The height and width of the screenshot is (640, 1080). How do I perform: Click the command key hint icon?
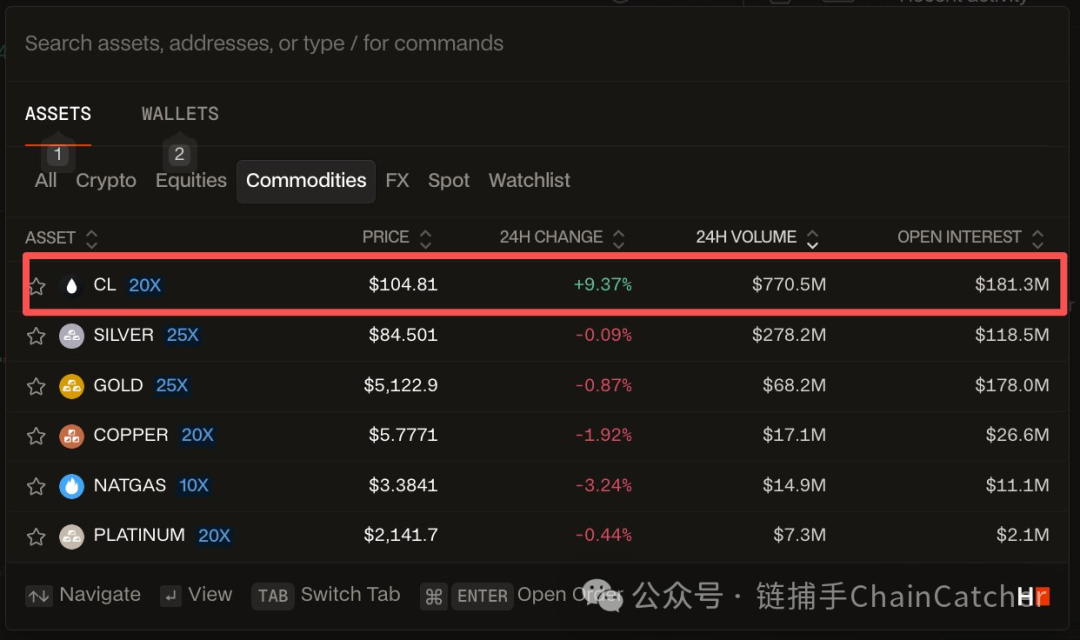(x=434, y=596)
